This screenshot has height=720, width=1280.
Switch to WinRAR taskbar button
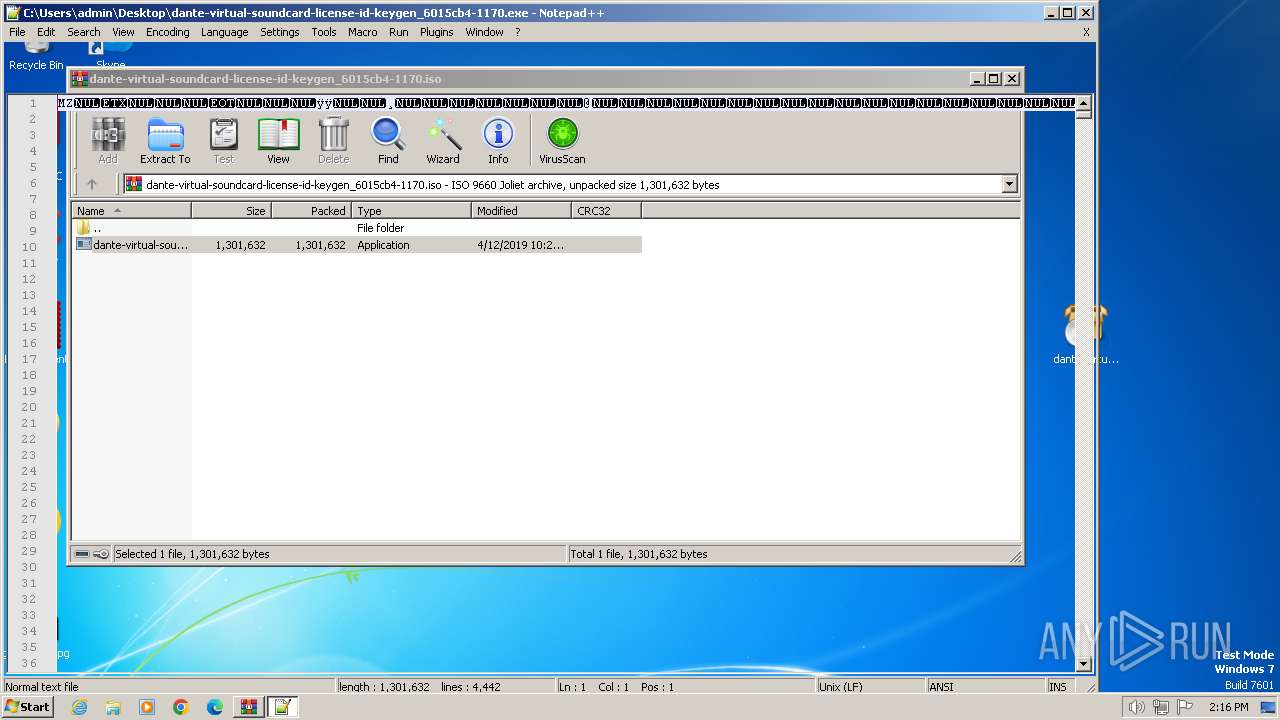[x=248, y=707]
